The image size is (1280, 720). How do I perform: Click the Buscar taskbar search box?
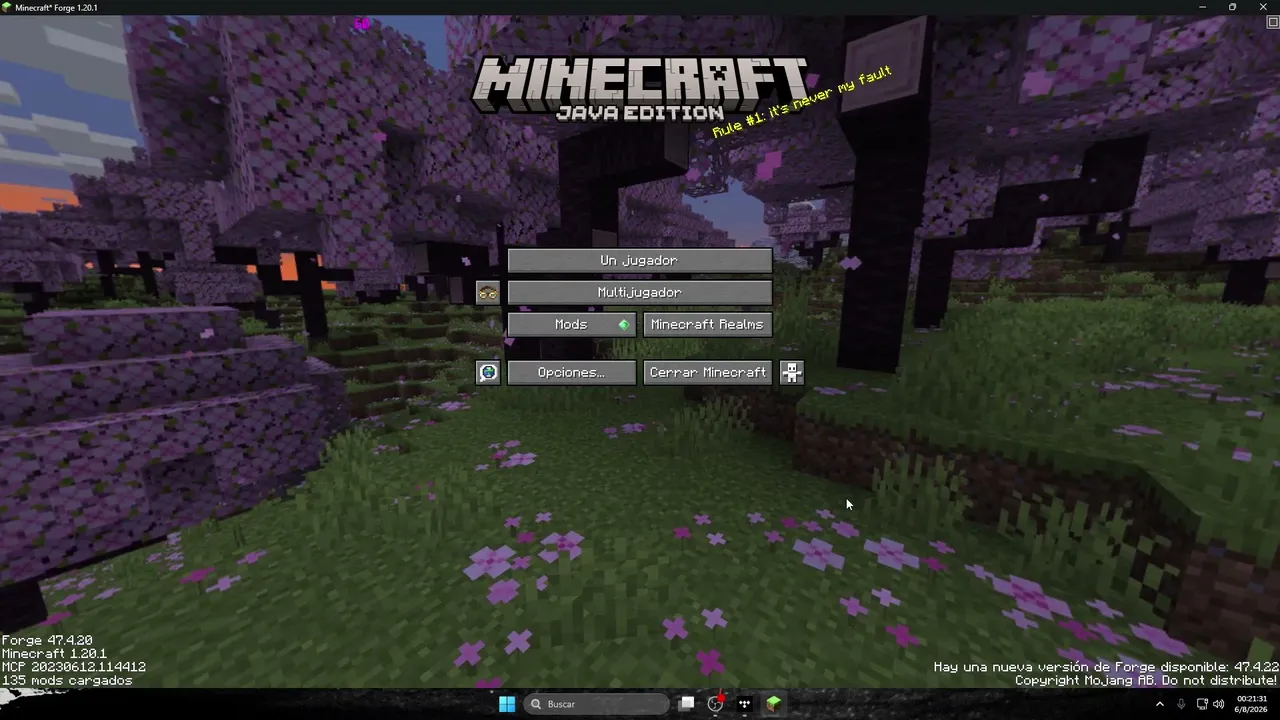[596, 704]
